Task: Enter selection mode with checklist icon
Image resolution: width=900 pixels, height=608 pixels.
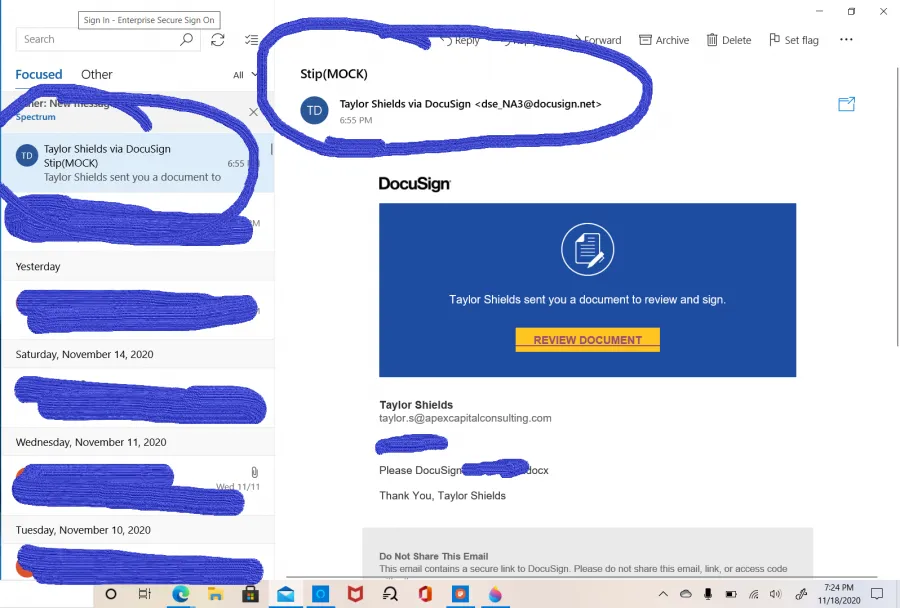Action: pos(251,40)
